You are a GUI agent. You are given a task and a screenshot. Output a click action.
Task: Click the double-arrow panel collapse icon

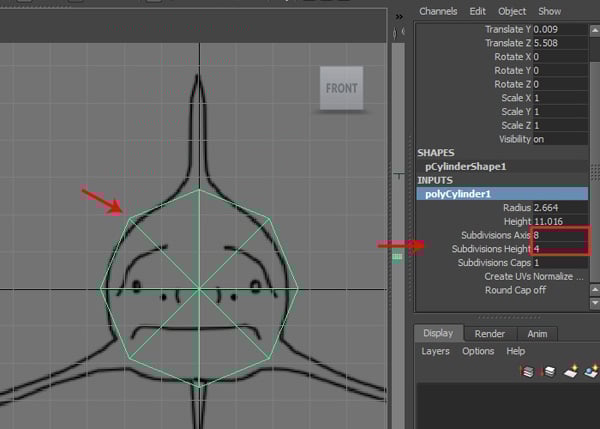click(399, 17)
